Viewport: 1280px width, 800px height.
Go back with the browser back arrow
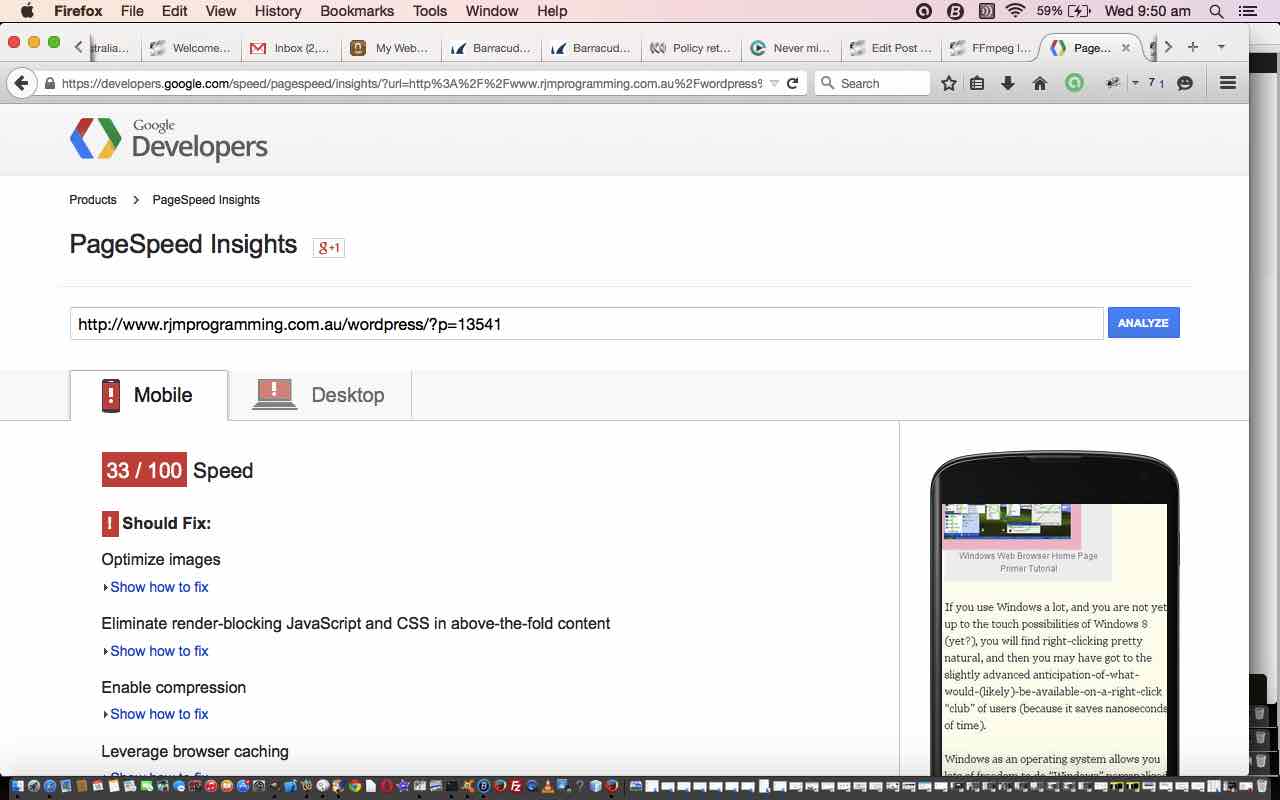point(22,84)
